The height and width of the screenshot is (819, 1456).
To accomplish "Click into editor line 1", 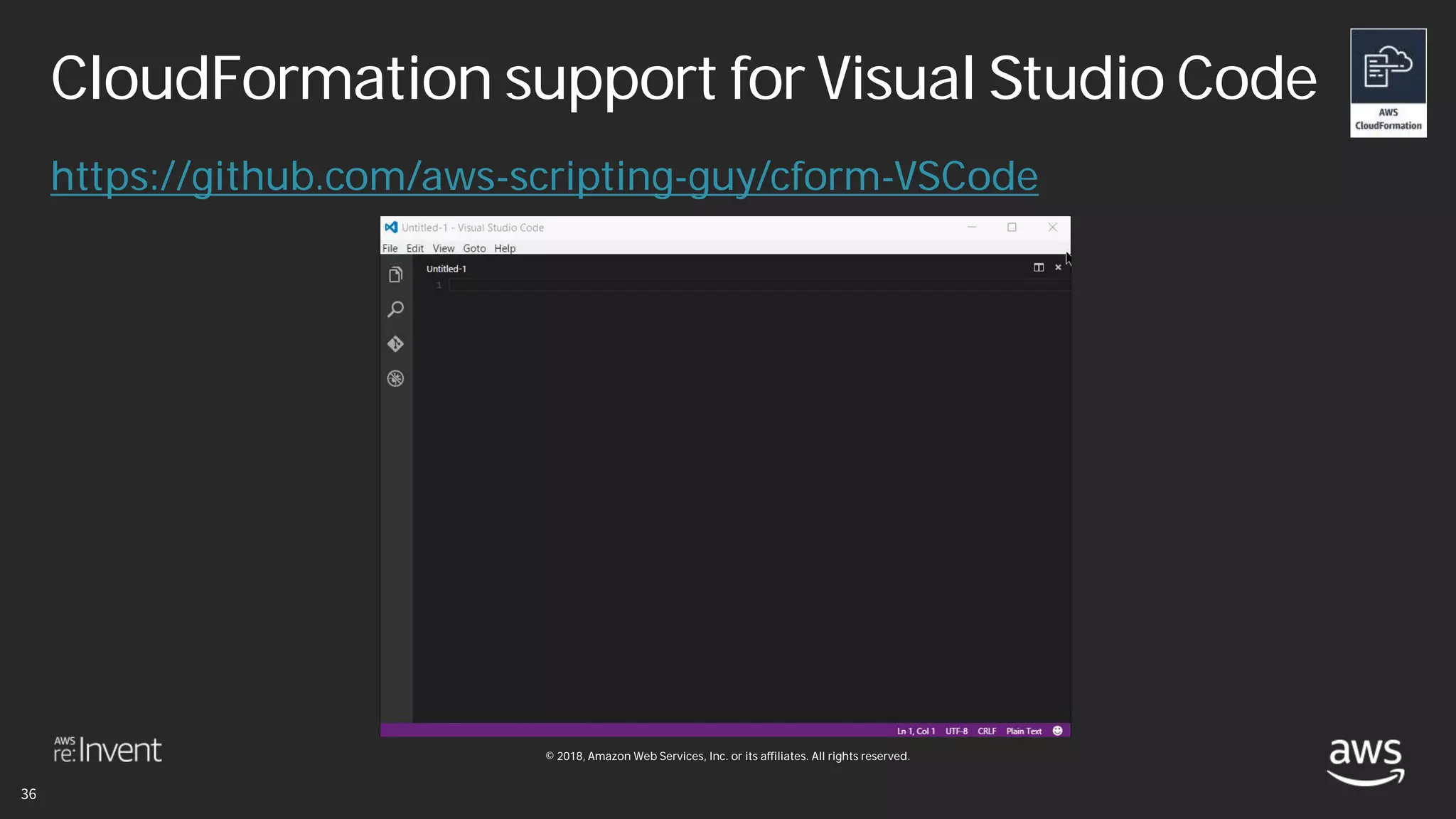I will click(759, 285).
